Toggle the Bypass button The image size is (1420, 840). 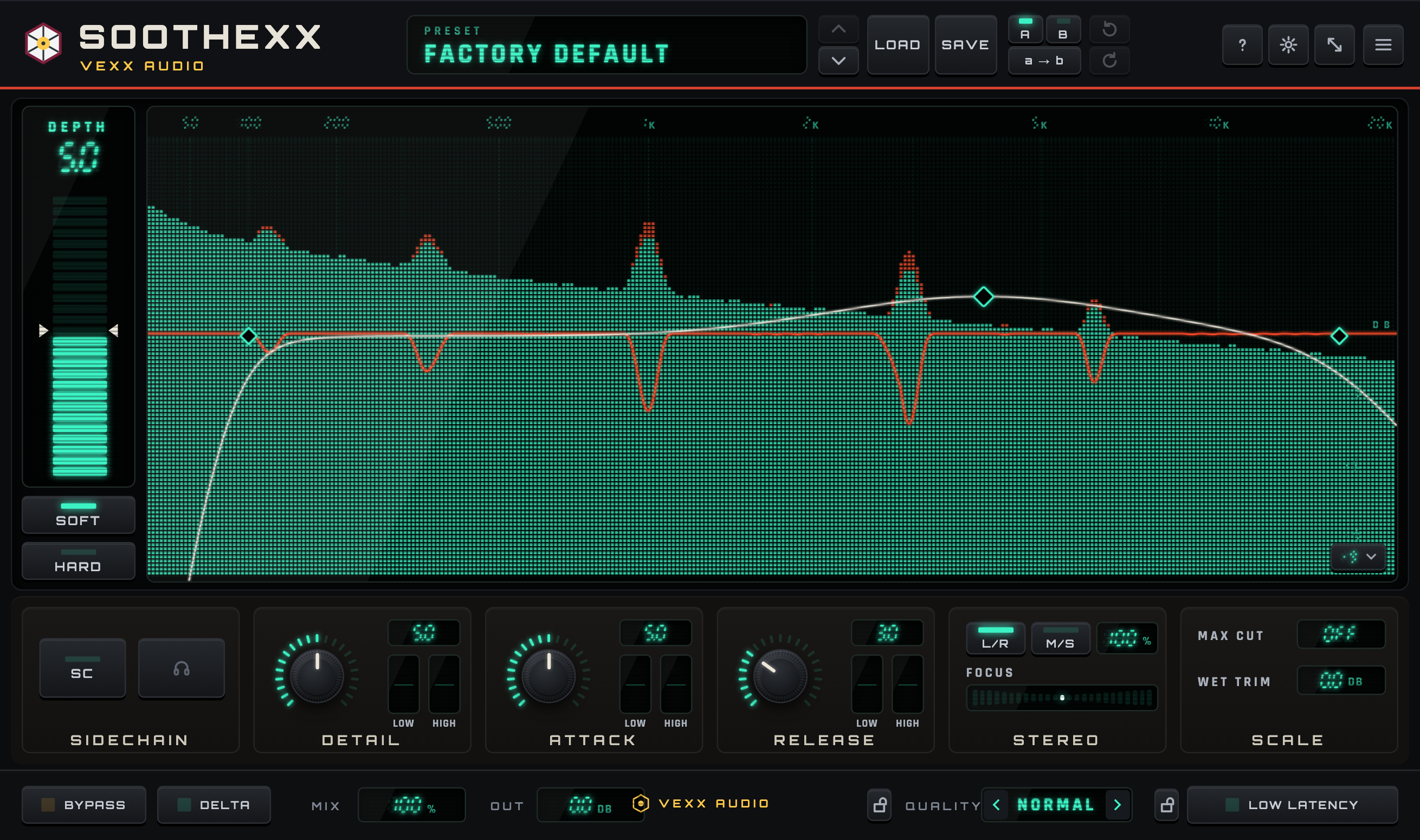[x=84, y=804]
